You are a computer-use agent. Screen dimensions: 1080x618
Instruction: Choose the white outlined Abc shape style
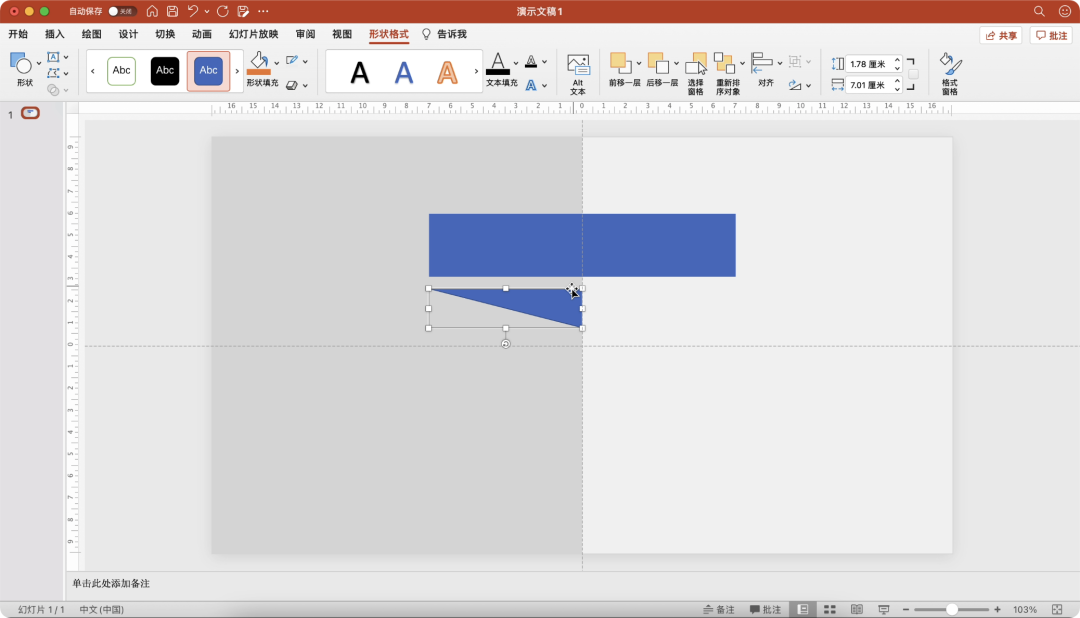[x=121, y=70]
